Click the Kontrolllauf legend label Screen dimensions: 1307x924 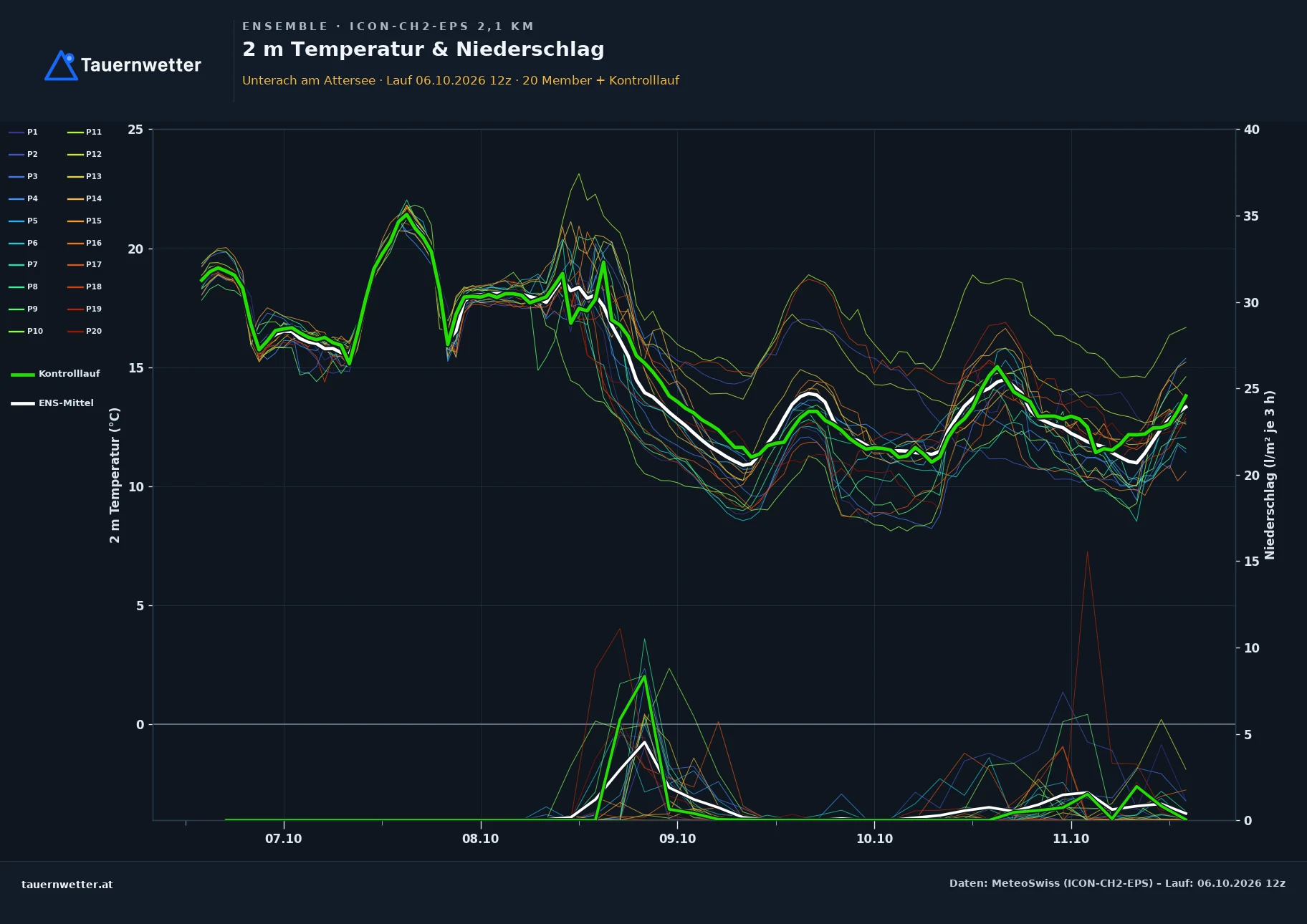(x=70, y=374)
